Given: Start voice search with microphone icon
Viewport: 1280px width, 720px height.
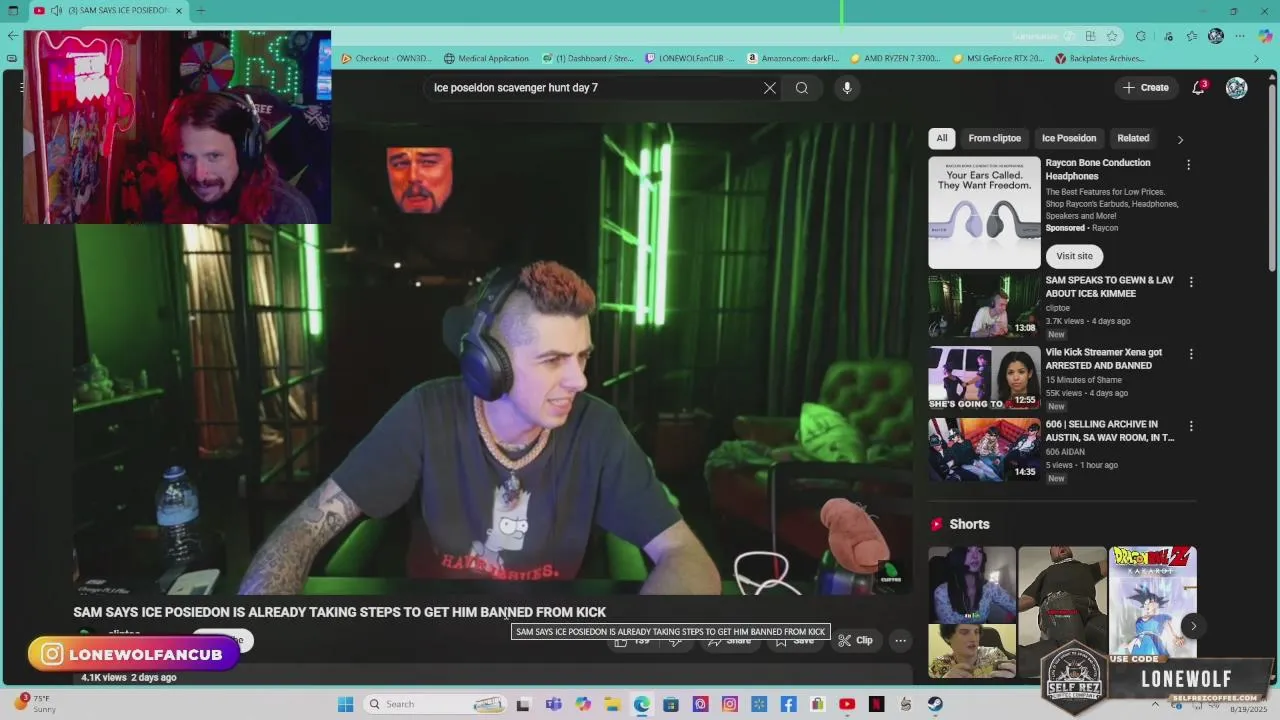Looking at the screenshot, I should [x=847, y=88].
